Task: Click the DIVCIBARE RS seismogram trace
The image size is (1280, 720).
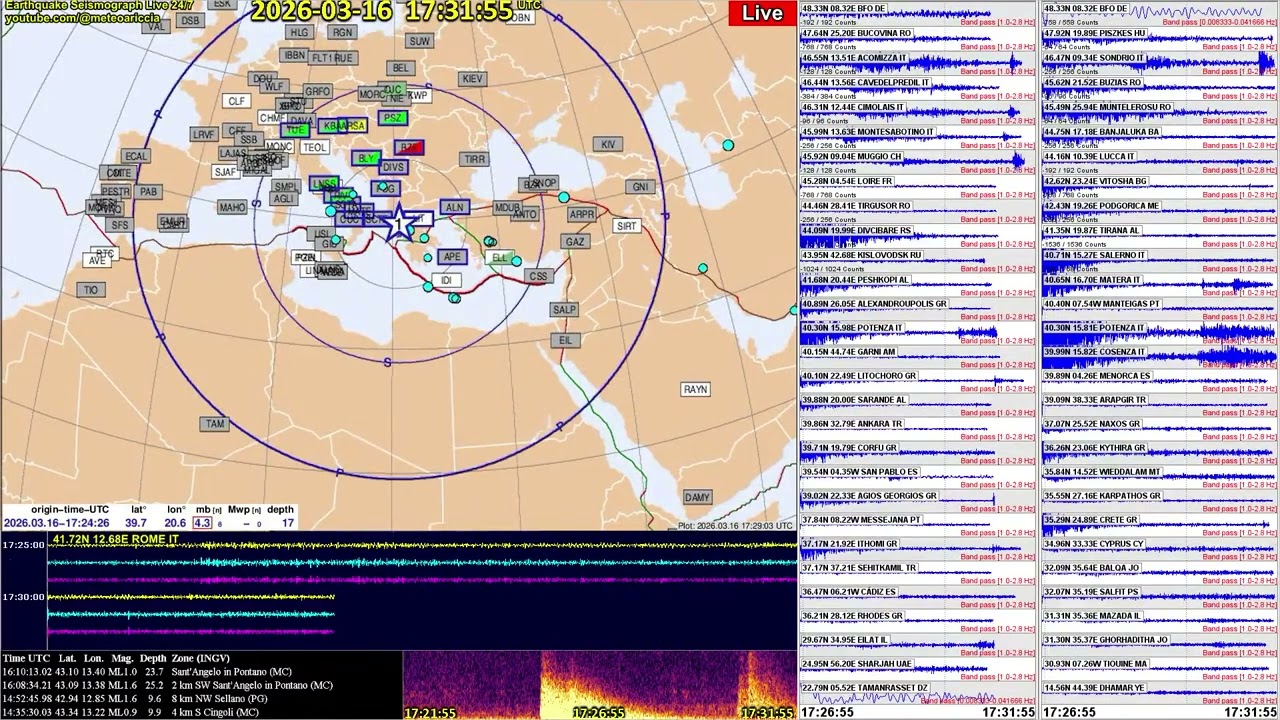Action: coord(917,236)
